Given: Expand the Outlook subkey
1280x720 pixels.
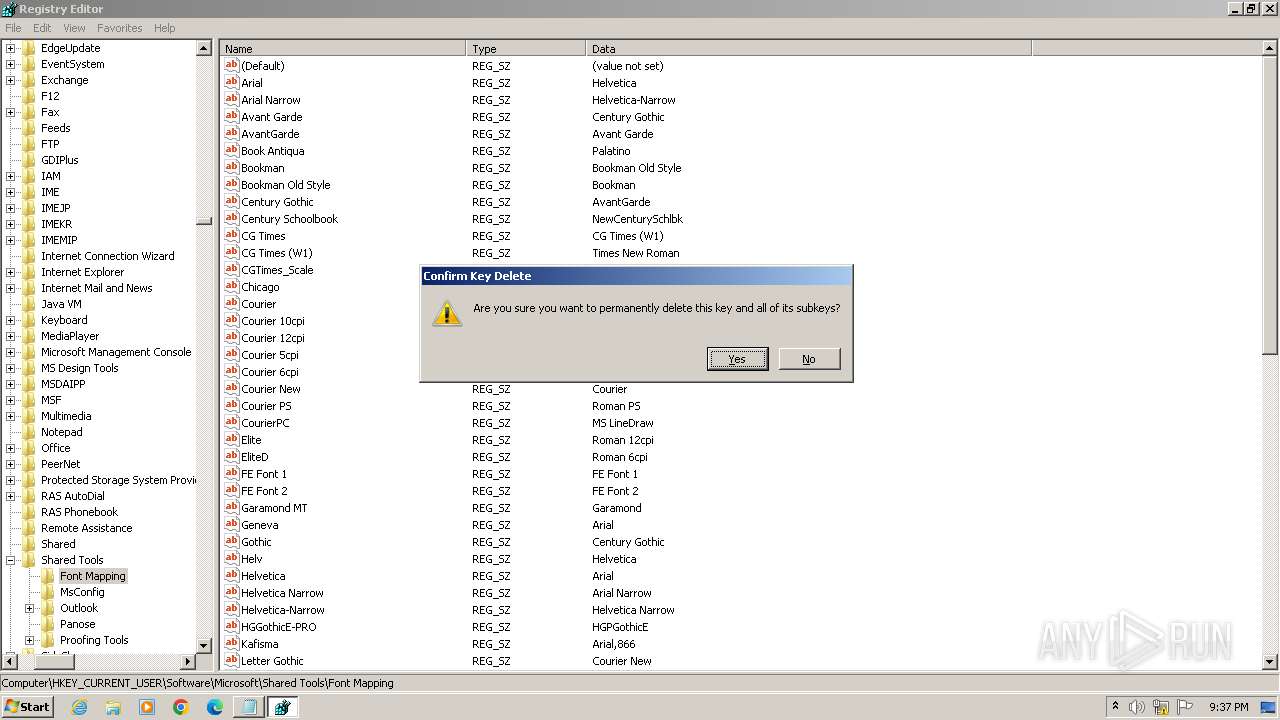Looking at the screenshot, I should point(29,608).
